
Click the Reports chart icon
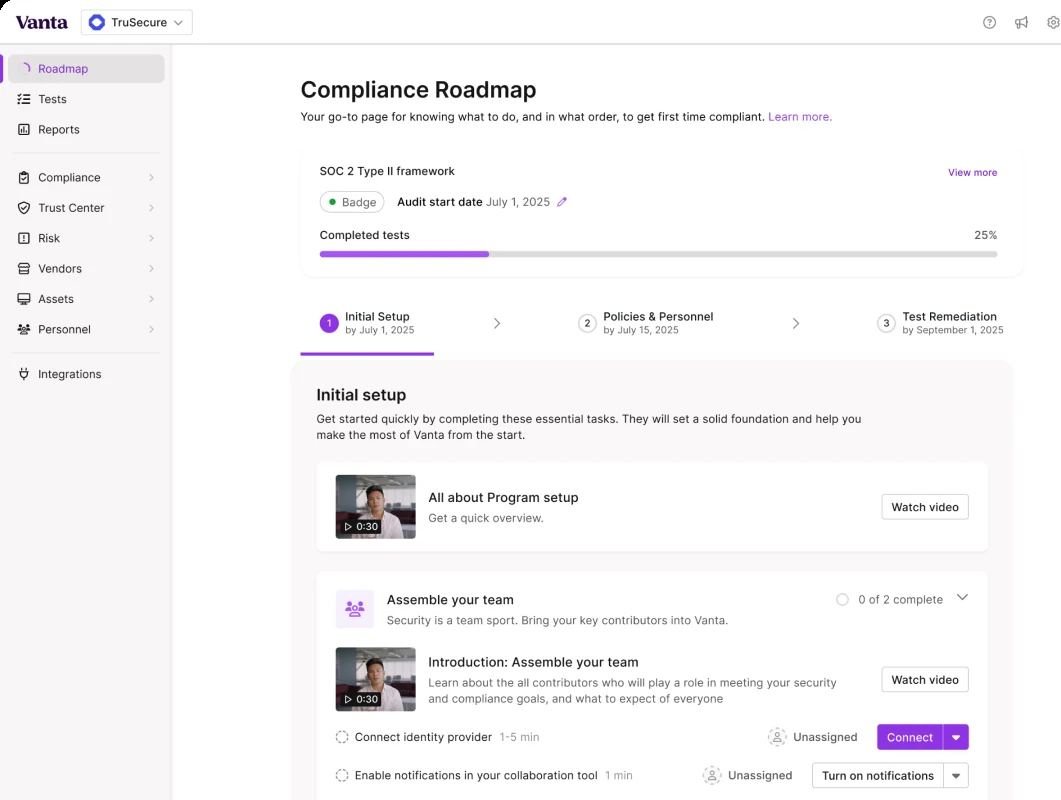[24, 129]
